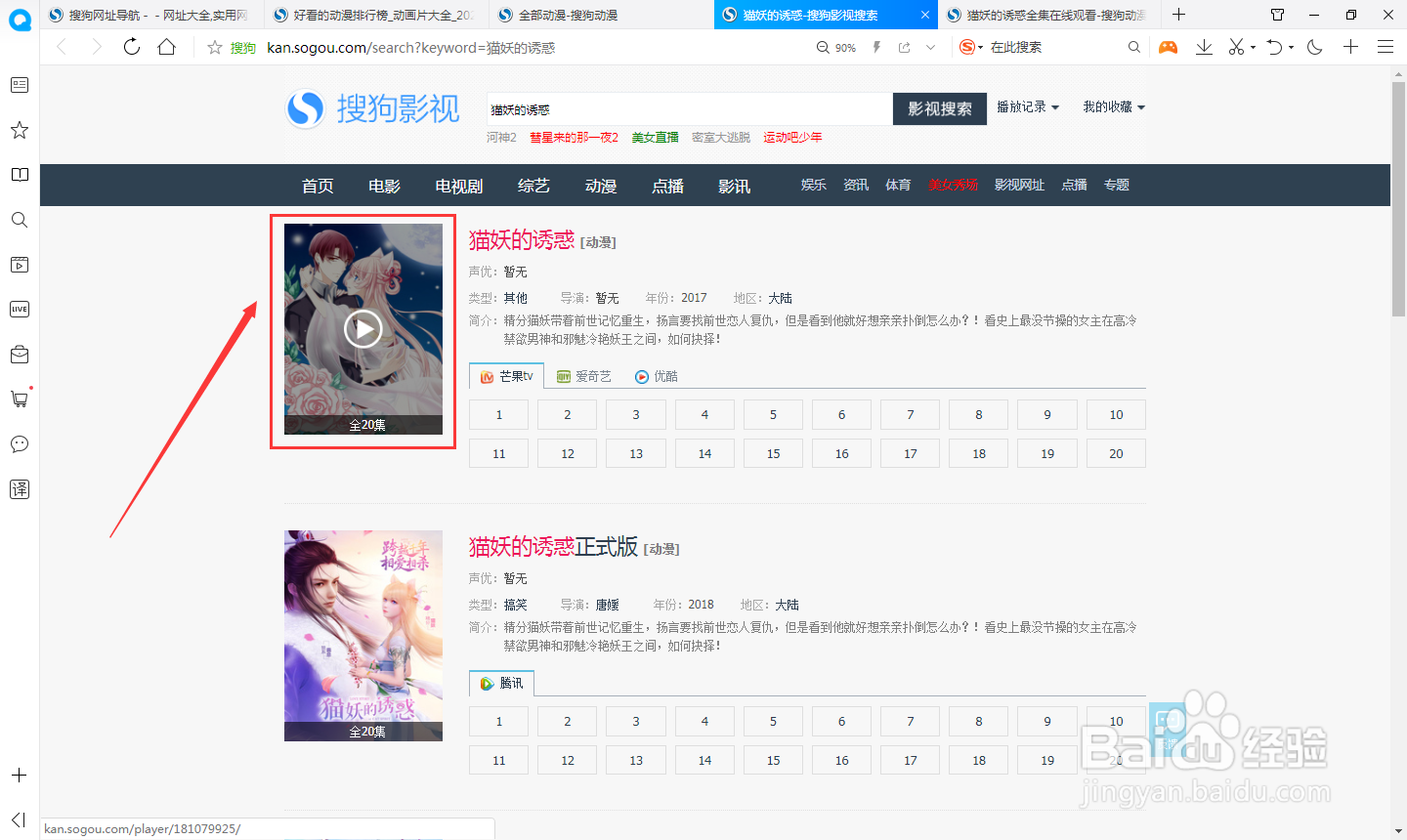Play episode 20 of 猫妖的诱惑

tap(1116, 453)
